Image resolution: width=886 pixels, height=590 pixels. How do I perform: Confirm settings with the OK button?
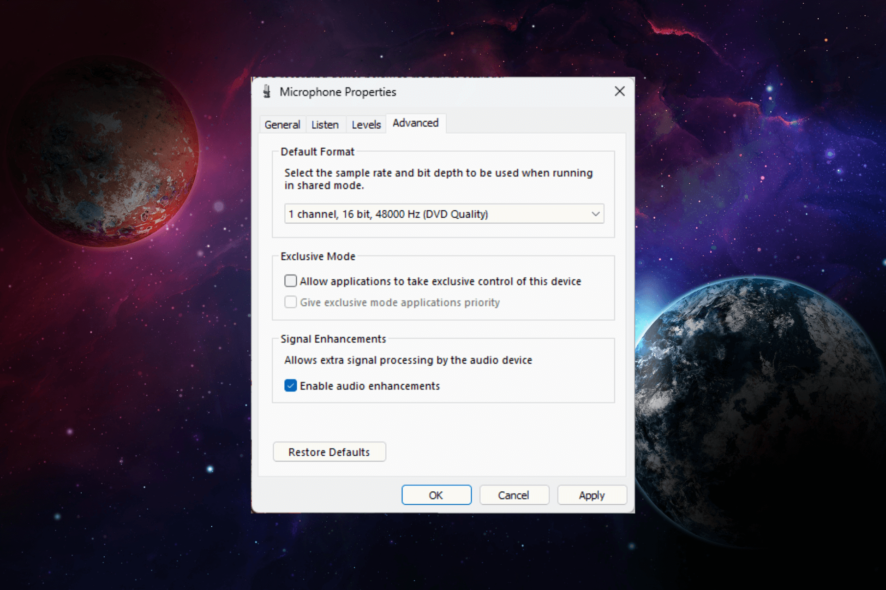[436, 495]
